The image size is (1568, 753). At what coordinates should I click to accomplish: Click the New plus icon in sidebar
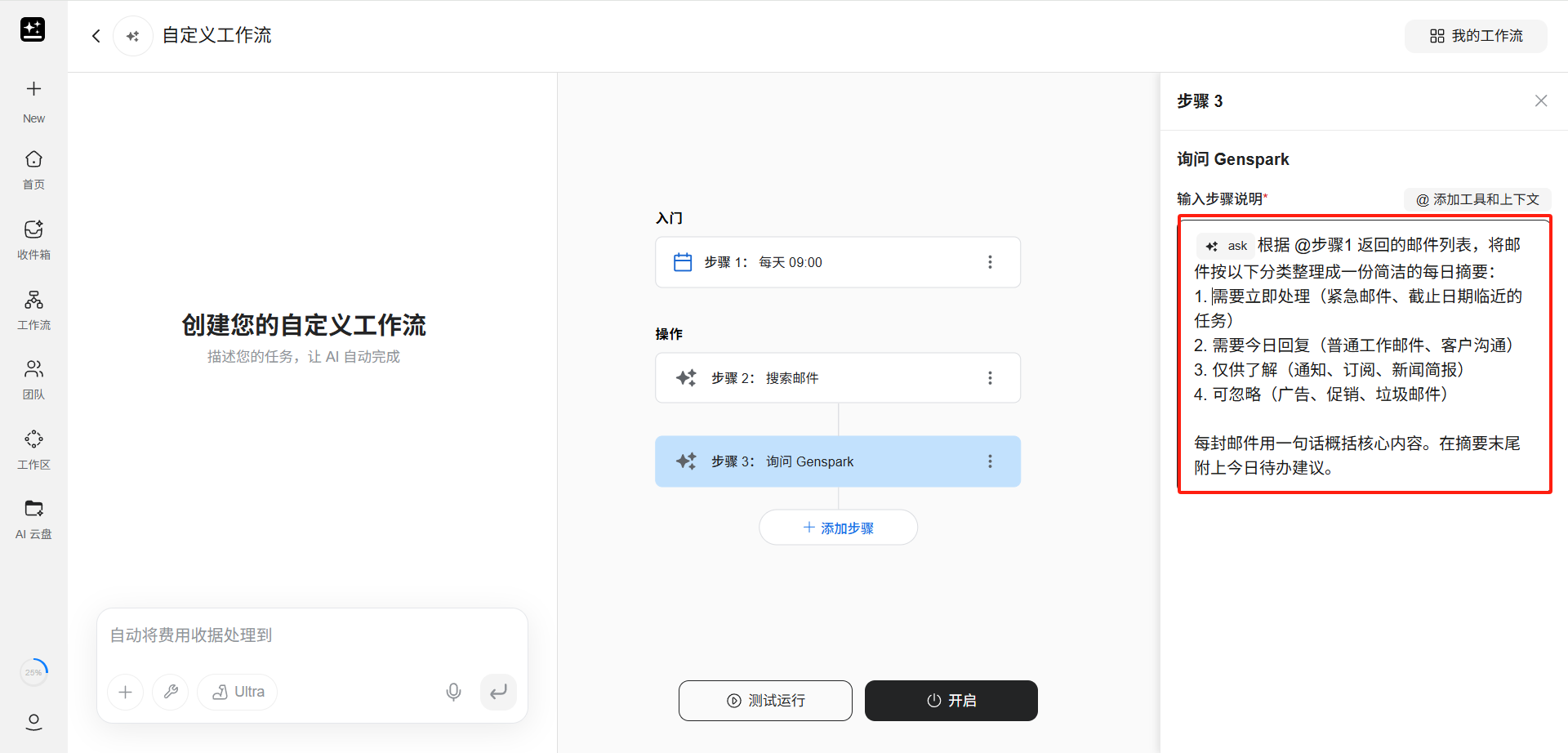point(33,89)
